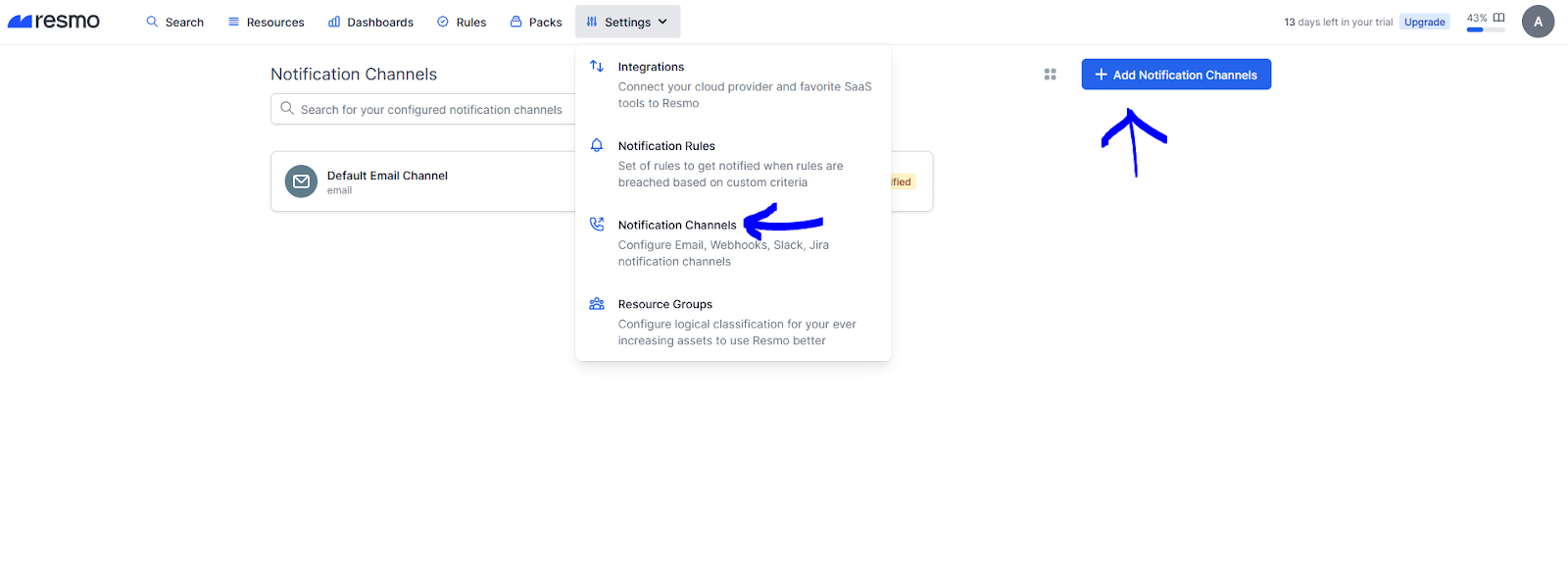The width and height of the screenshot is (1568, 563).
Task: Open the user avatar menu
Action: (1538, 22)
